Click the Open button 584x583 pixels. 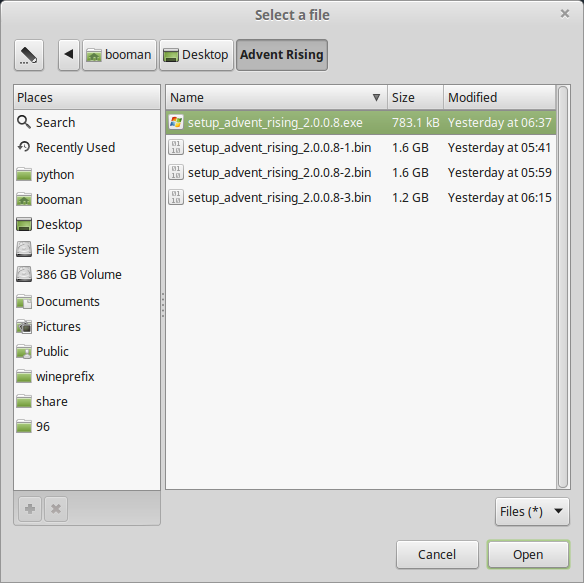pos(528,554)
